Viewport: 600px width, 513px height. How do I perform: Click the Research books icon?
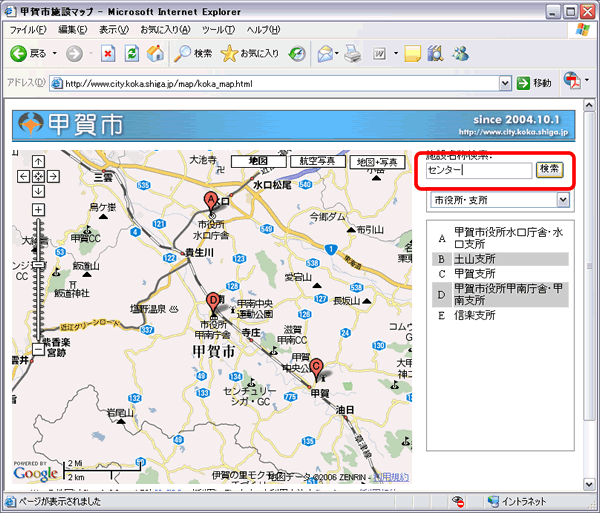(435, 54)
